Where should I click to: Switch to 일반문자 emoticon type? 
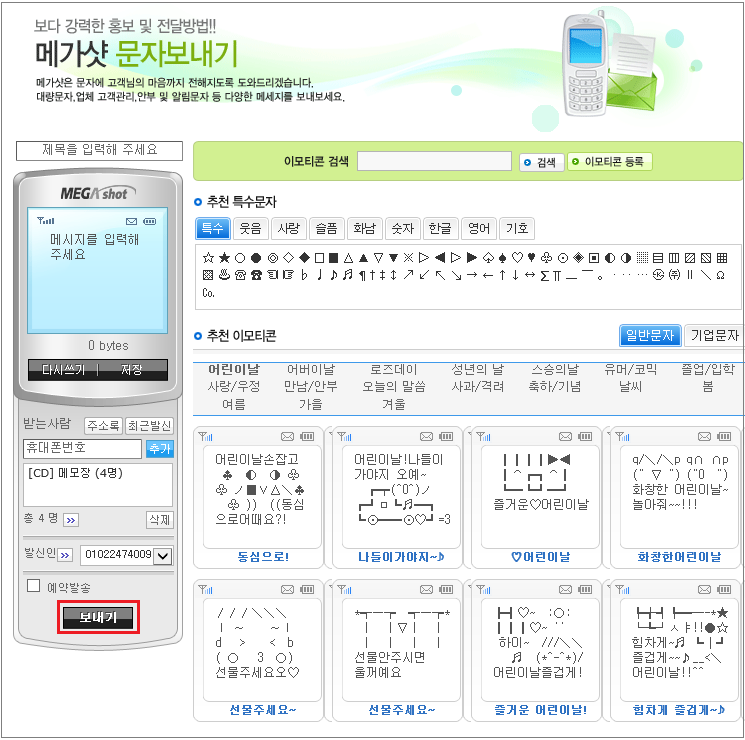[650, 336]
